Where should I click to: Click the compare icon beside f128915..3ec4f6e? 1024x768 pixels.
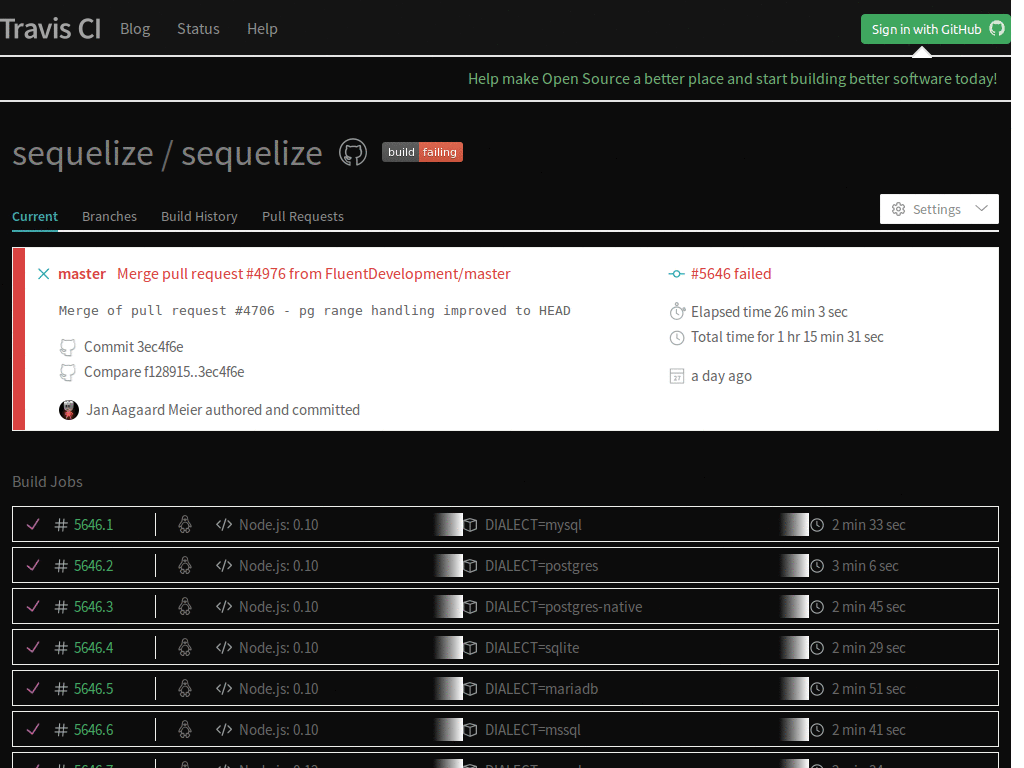[67, 372]
